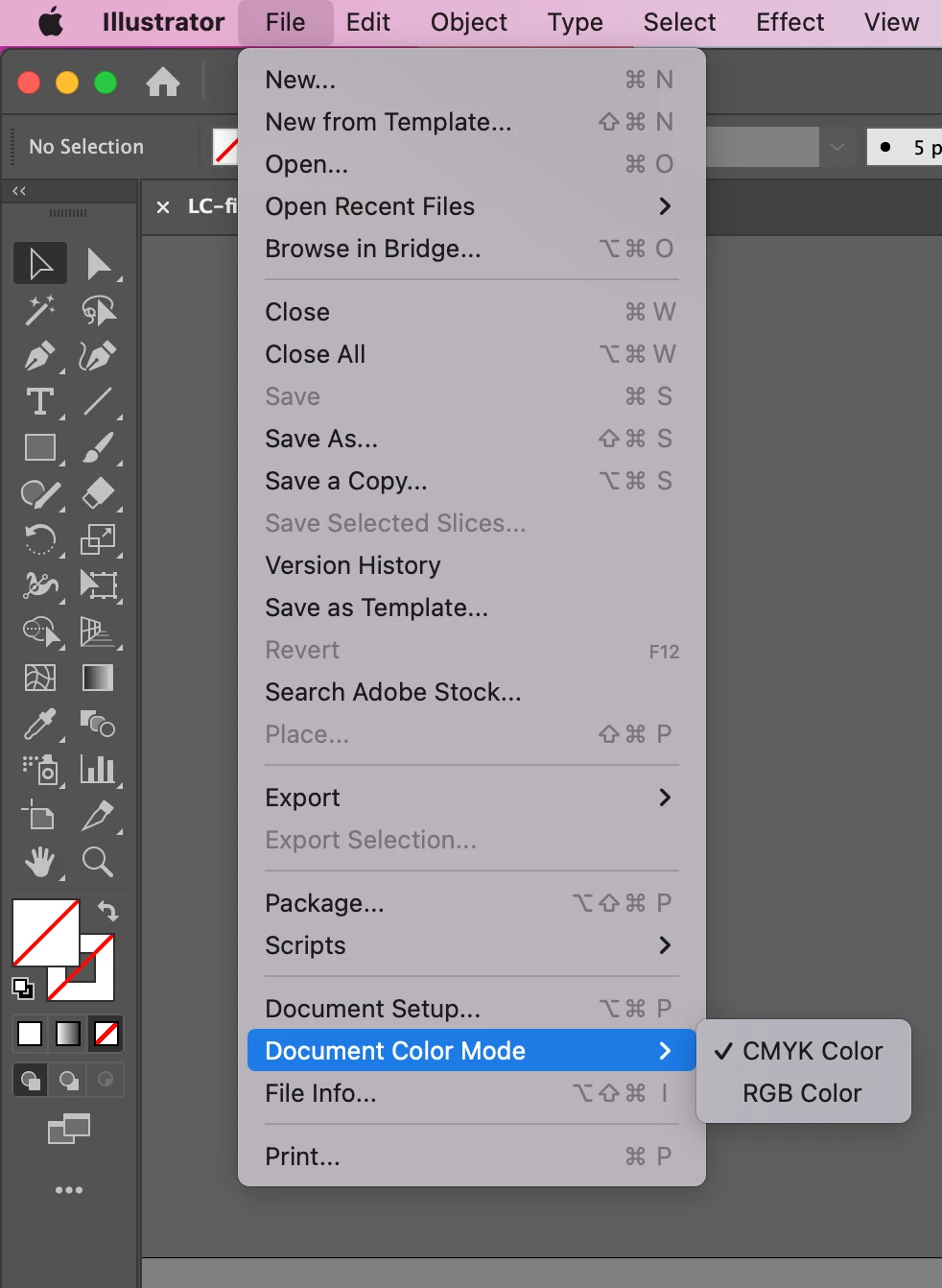Click the Fill swatch box
942x1288 pixels.
click(45, 933)
